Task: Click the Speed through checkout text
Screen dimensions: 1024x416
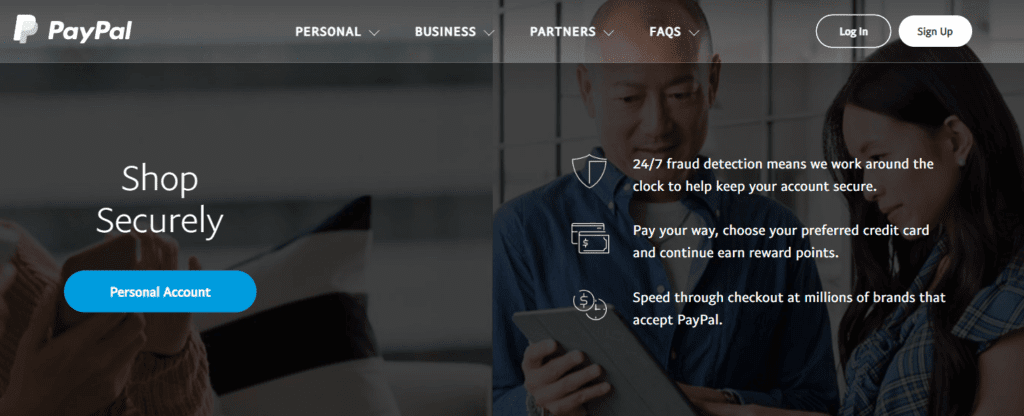Action: pyautogui.click(x=789, y=308)
